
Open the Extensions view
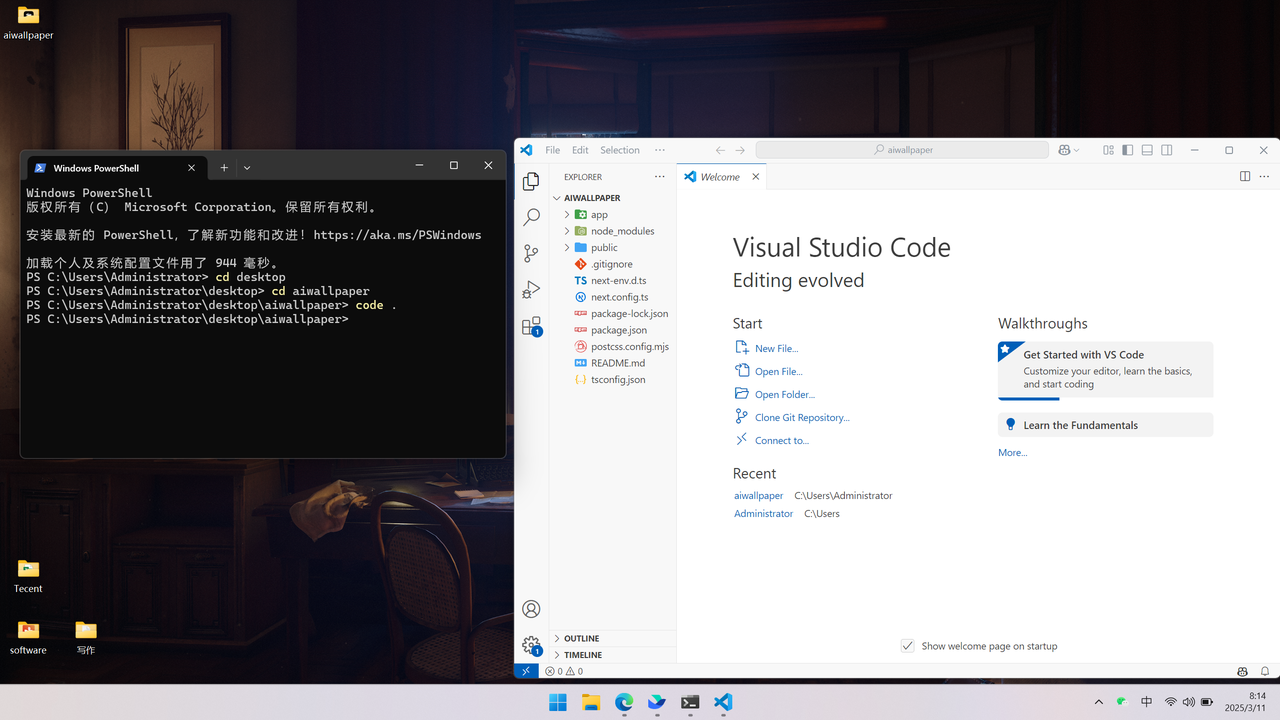531,326
